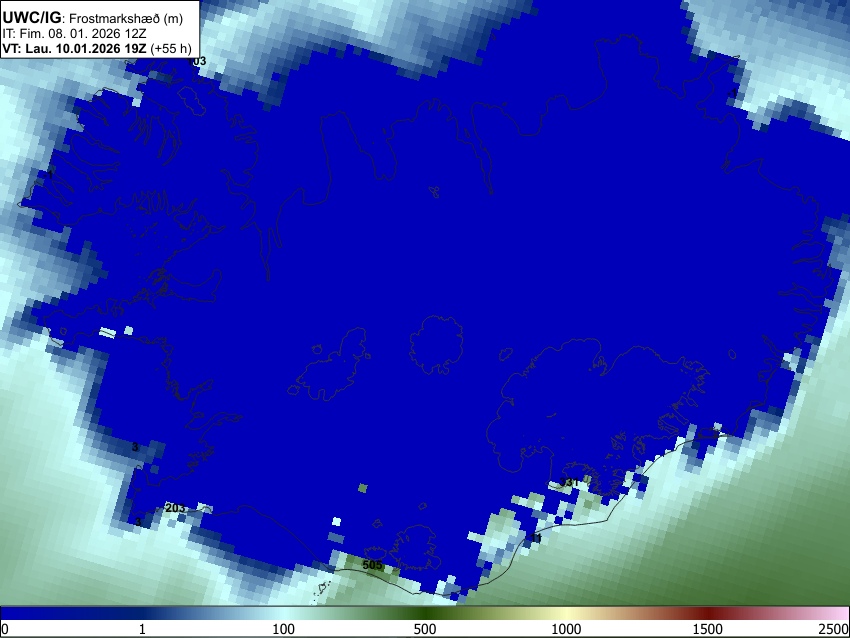Click the 'UWC/IG: Frostmarkshæð (m)' title text
Screen dimensions: 850x638
click(x=93, y=18)
